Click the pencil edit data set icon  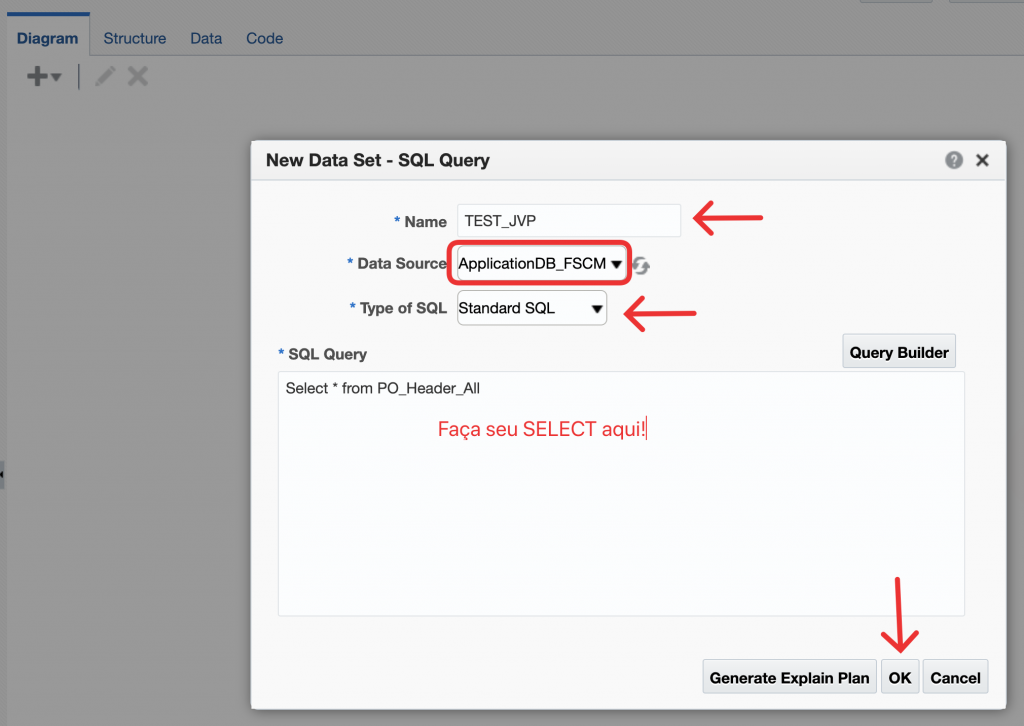pyautogui.click(x=105, y=77)
